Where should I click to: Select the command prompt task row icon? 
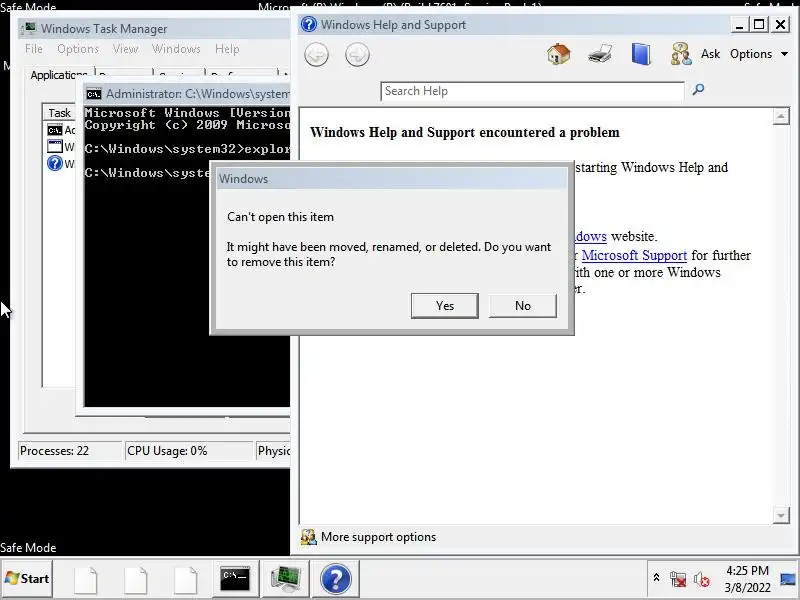click(55, 130)
